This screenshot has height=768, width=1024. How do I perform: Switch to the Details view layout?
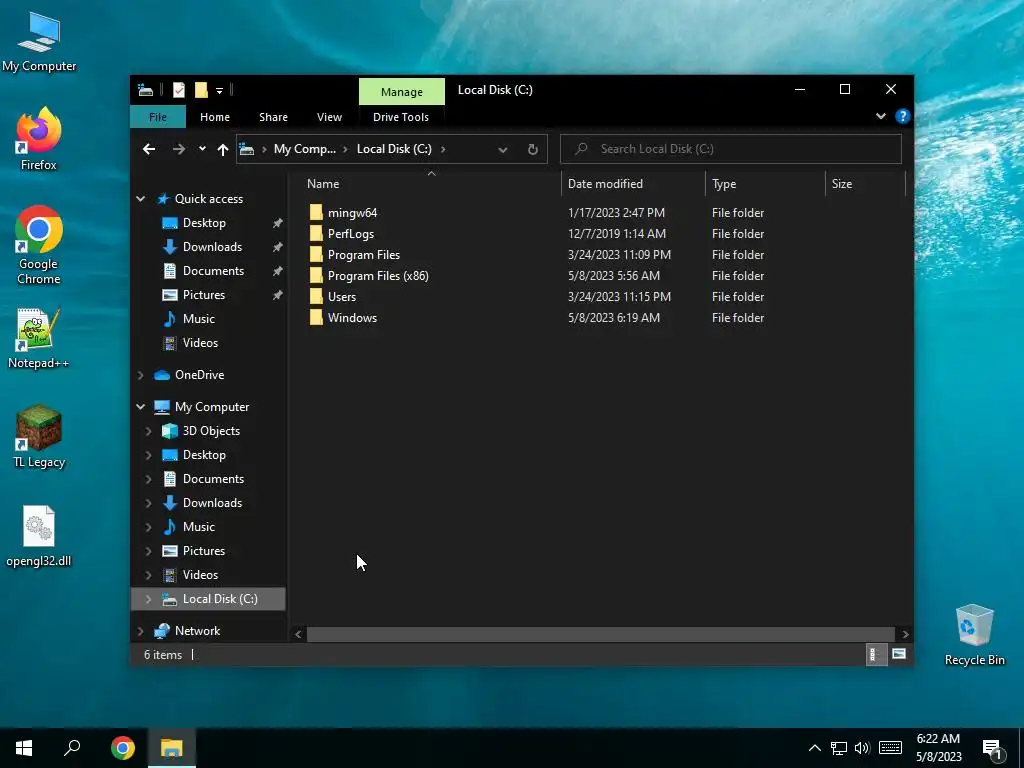pyautogui.click(x=874, y=654)
